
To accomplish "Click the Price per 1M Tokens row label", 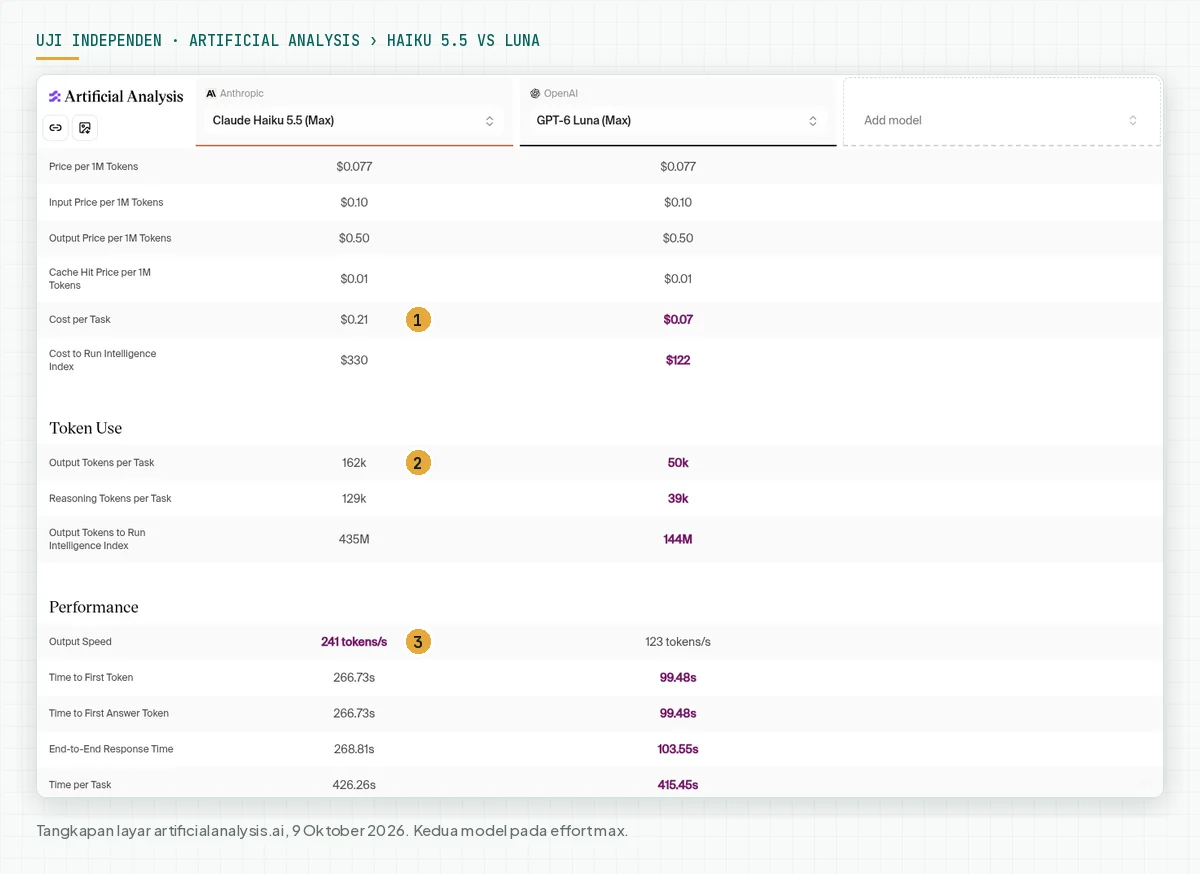I will coord(94,167).
